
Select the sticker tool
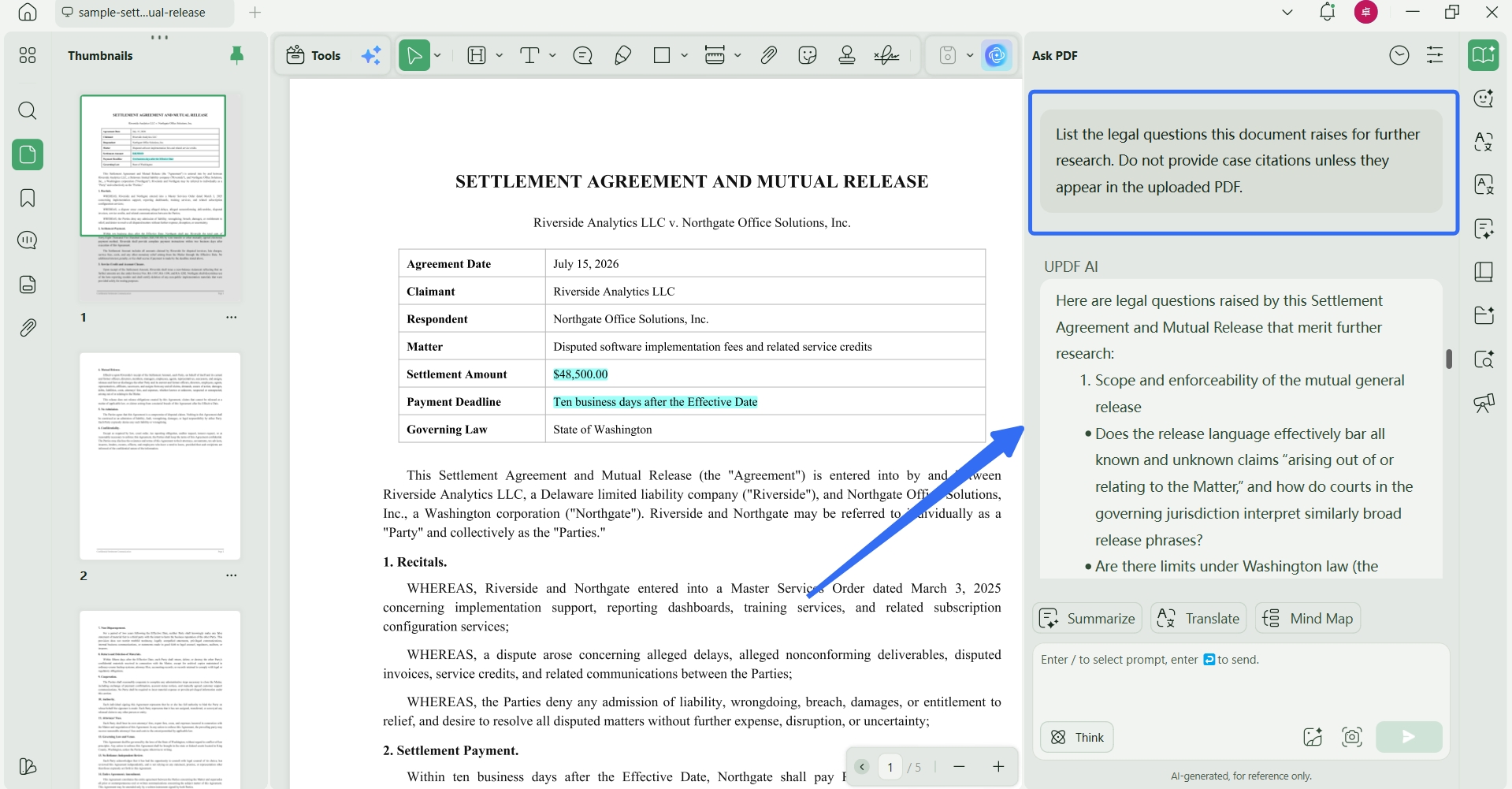808,55
